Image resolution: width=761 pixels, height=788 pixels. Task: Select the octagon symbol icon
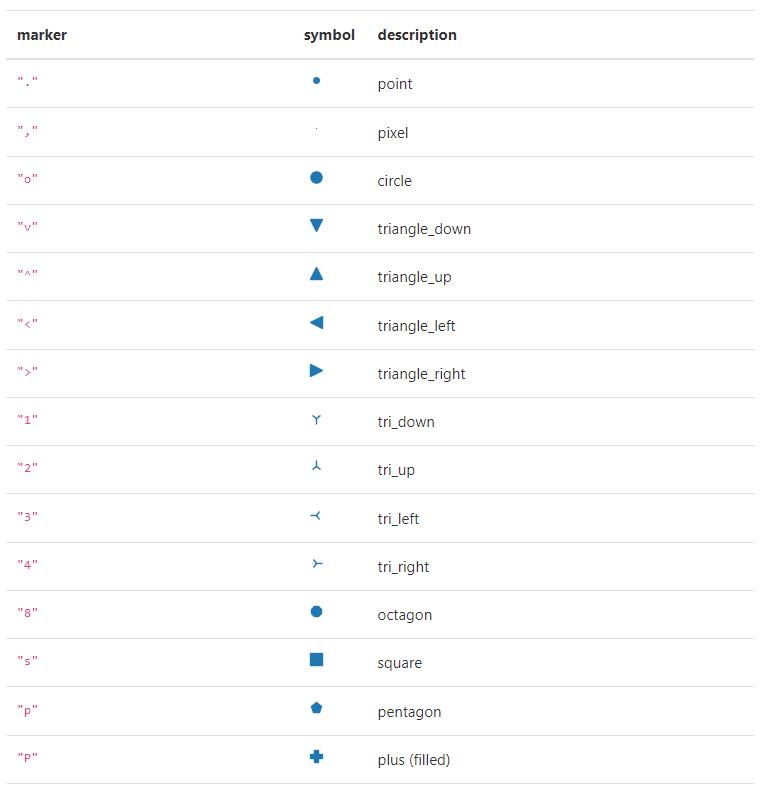pyautogui.click(x=316, y=612)
